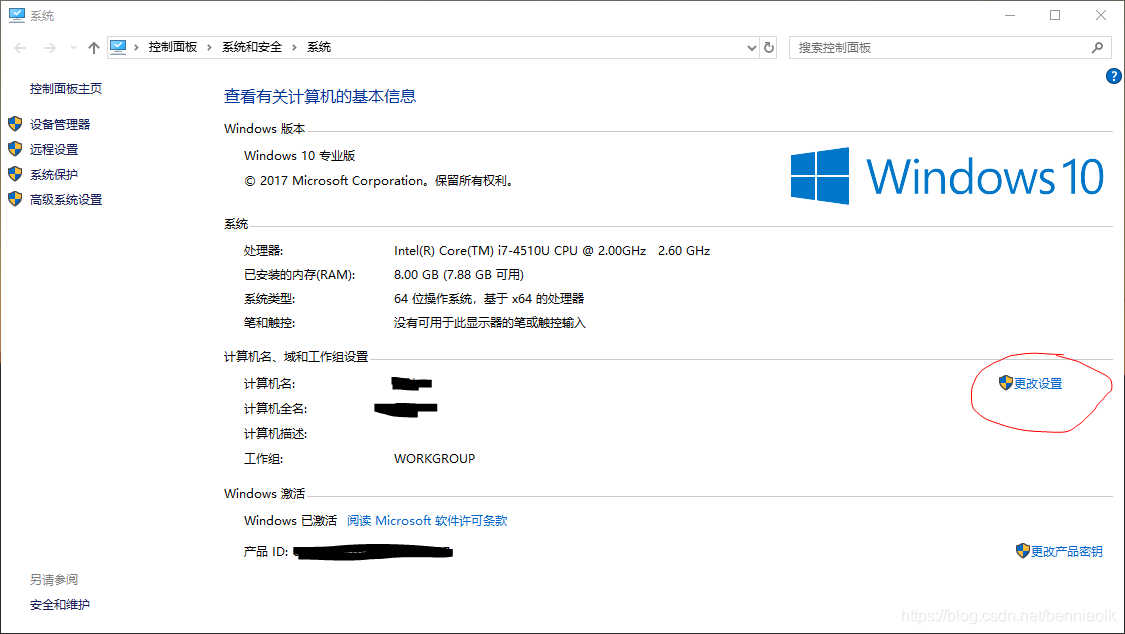Open Help with the blue question icon
The width and height of the screenshot is (1125, 634).
1114,76
